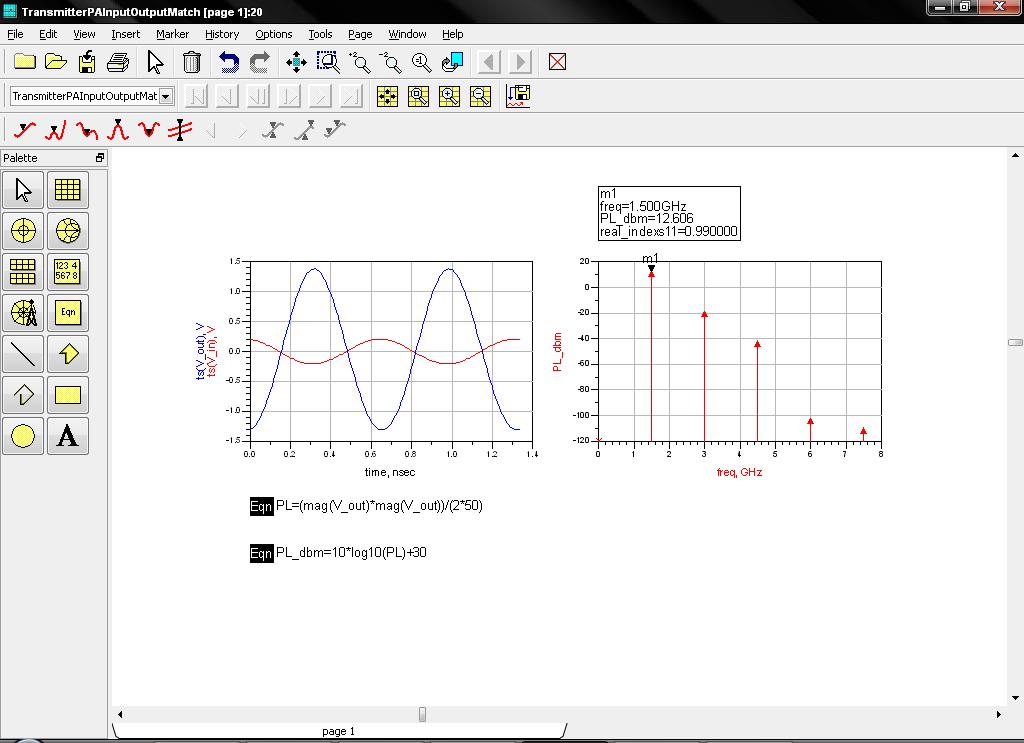The height and width of the screenshot is (743, 1024).
Task: Insert a new peak marker from the marker toolbar
Action: pos(118,130)
